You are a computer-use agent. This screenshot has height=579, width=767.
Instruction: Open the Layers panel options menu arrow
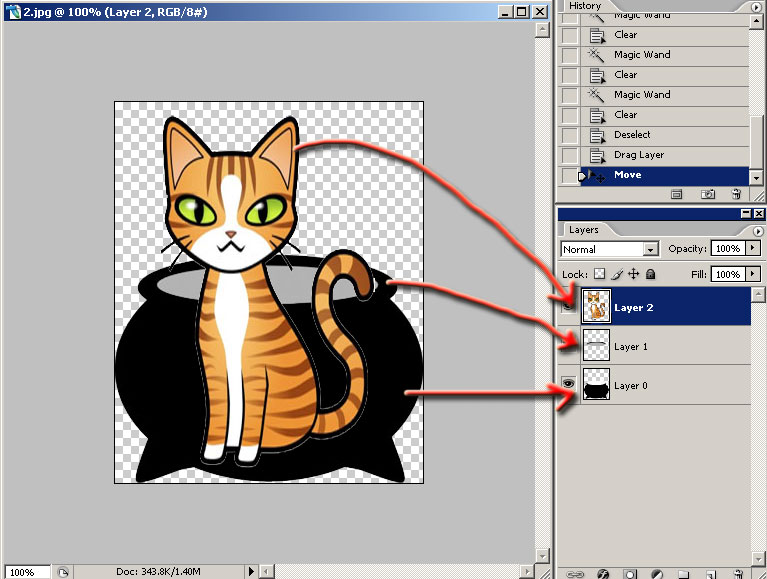pyautogui.click(x=758, y=231)
